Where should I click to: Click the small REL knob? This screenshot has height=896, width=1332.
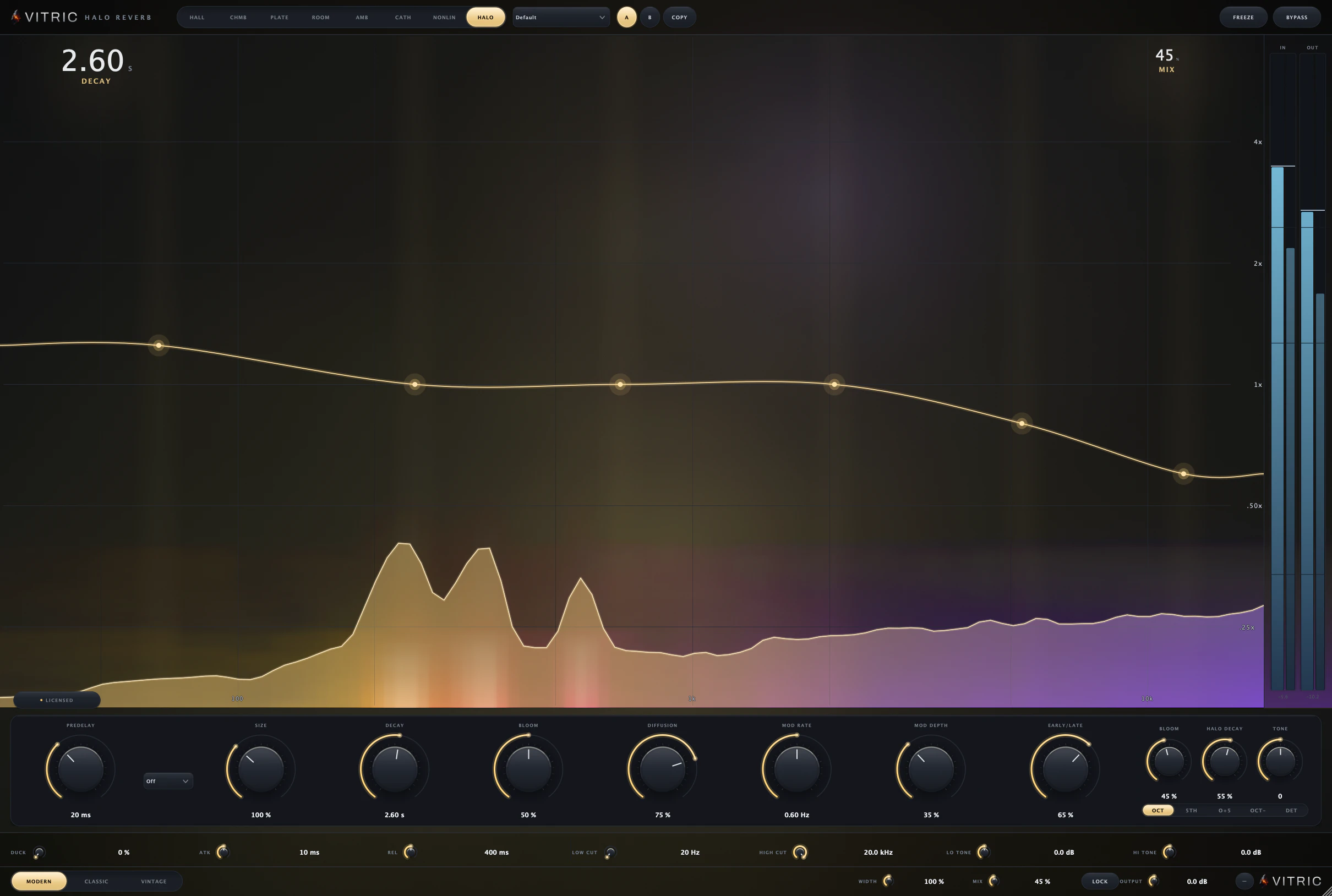410,852
